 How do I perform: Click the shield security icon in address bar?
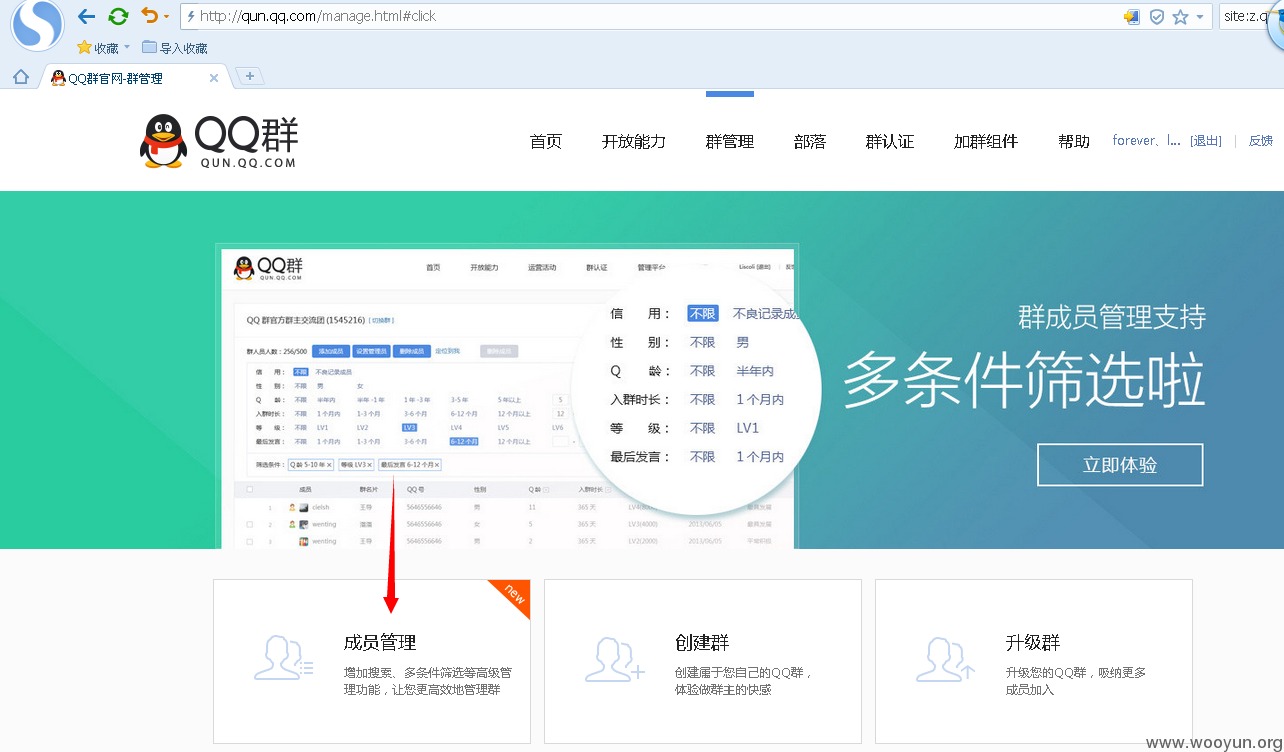point(1157,17)
